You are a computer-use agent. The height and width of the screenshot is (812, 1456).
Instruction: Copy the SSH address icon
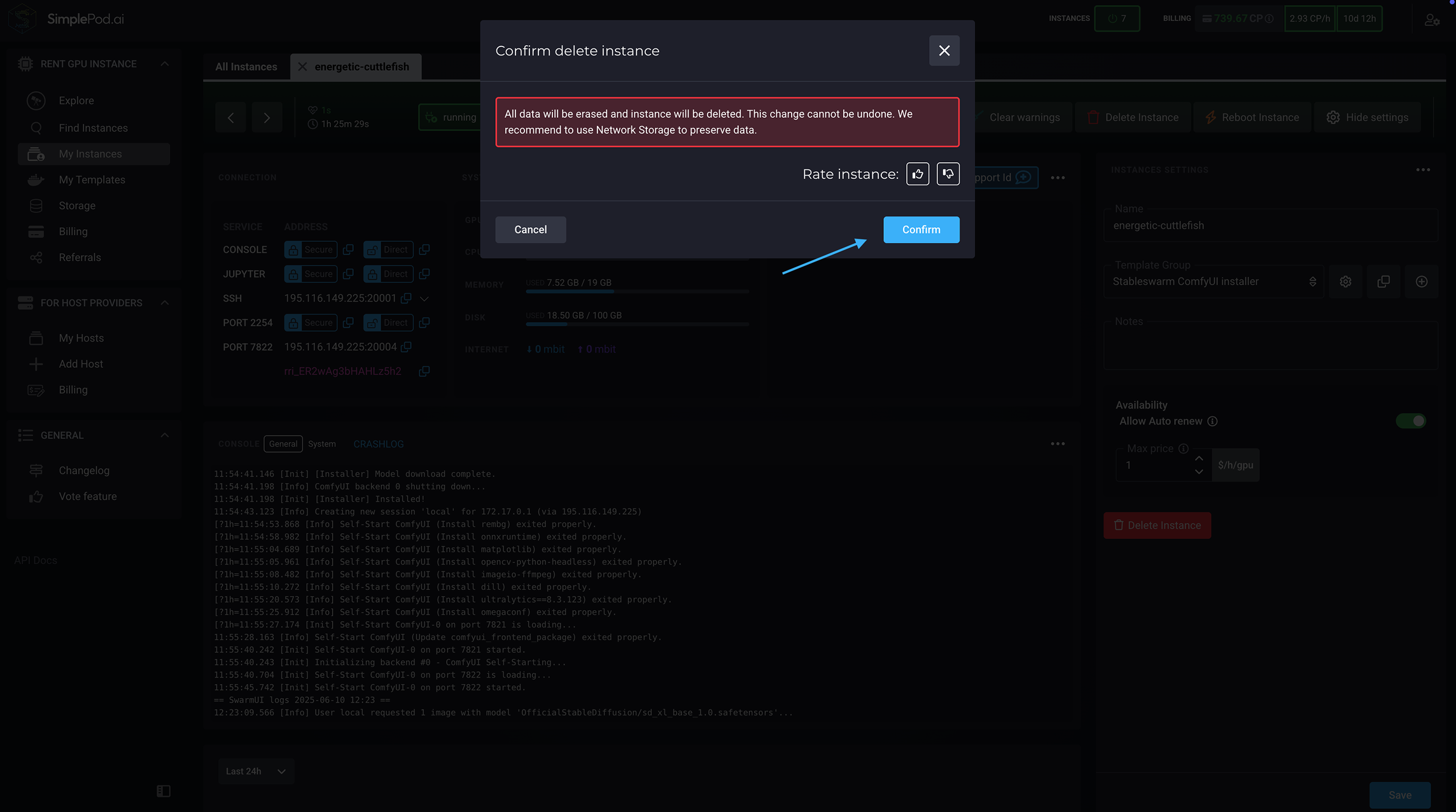pyautogui.click(x=406, y=298)
